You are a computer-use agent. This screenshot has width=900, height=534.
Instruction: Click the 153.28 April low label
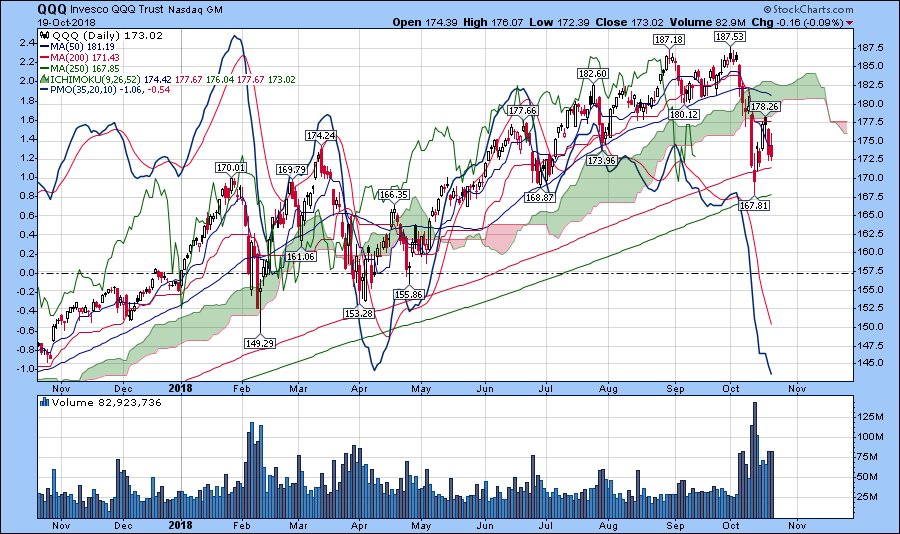(x=357, y=313)
